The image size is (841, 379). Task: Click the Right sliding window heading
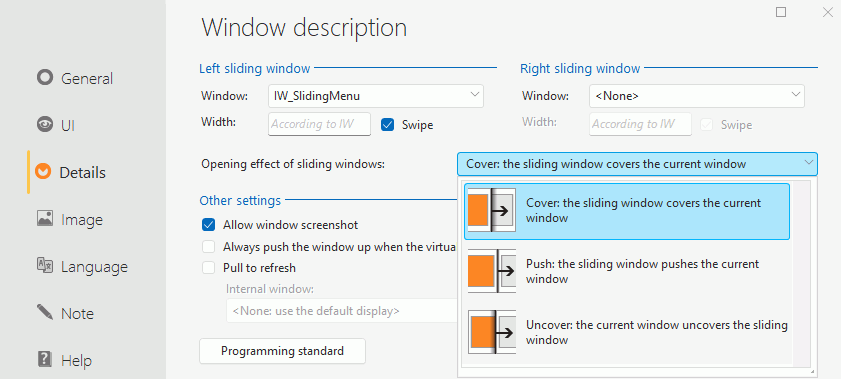580,68
